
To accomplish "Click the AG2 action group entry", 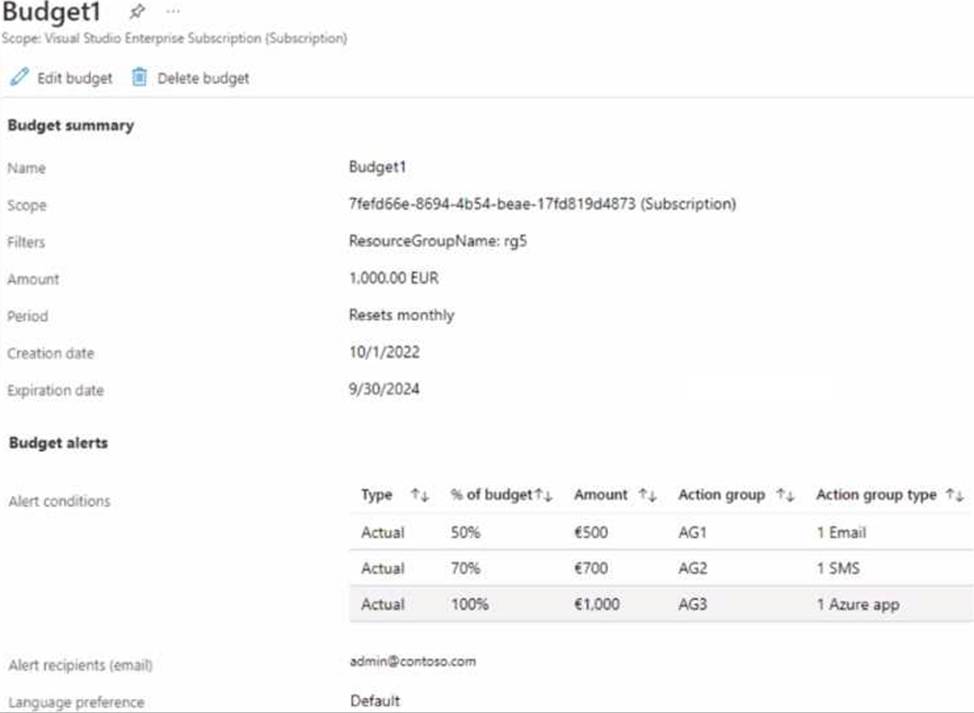I will pyautogui.click(x=692, y=568).
